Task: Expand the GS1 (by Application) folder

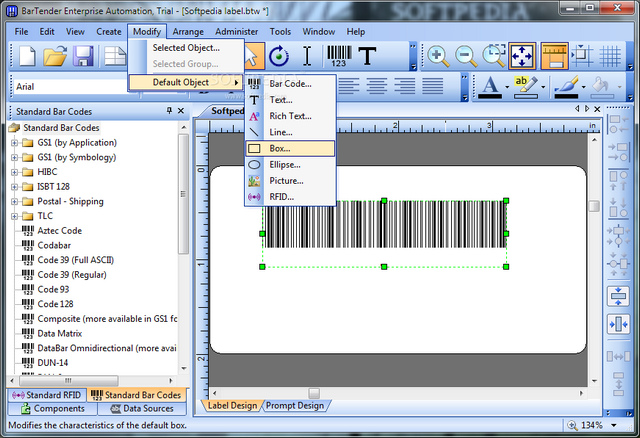Action: pyautogui.click(x=14, y=143)
